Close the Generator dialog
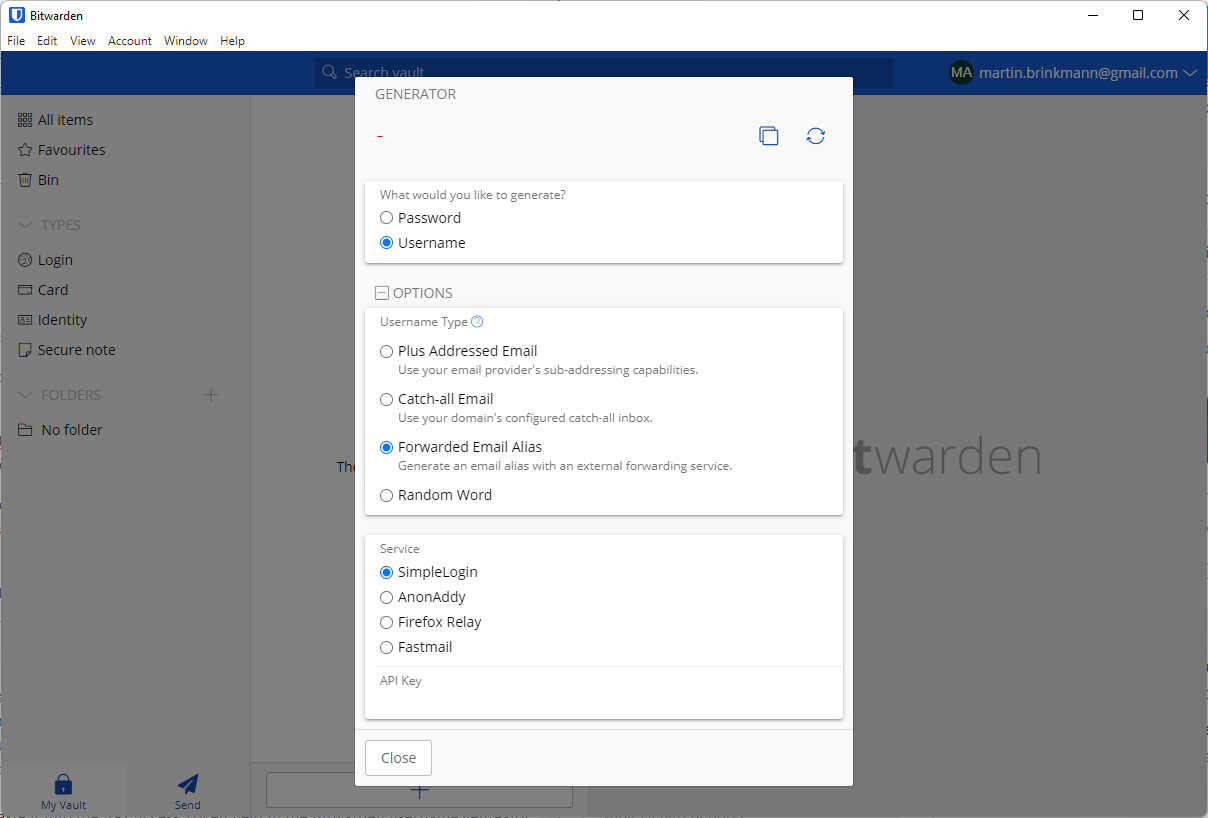The image size is (1208, 818). (398, 757)
